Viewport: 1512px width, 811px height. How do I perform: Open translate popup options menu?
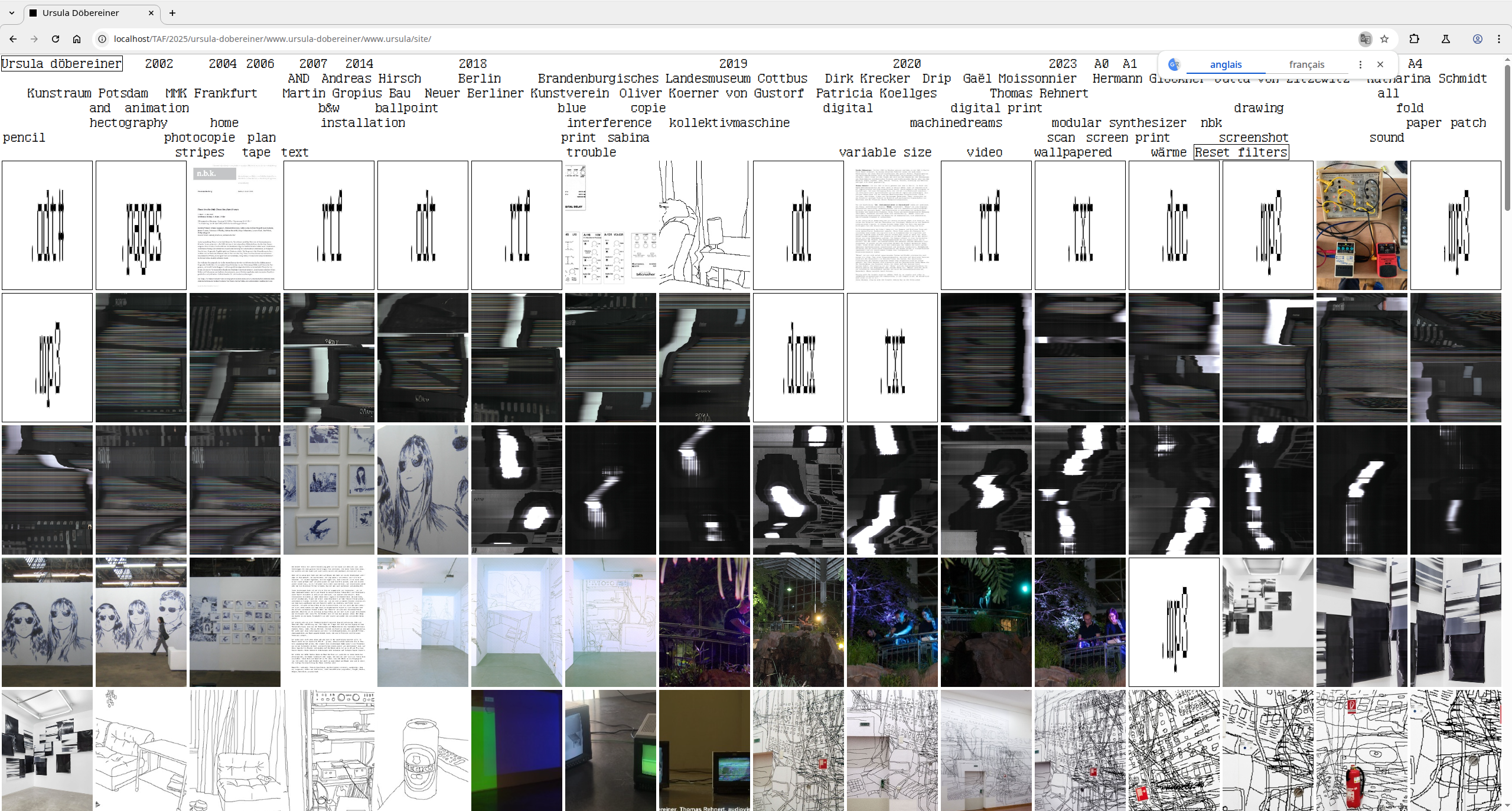click(x=1360, y=64)
